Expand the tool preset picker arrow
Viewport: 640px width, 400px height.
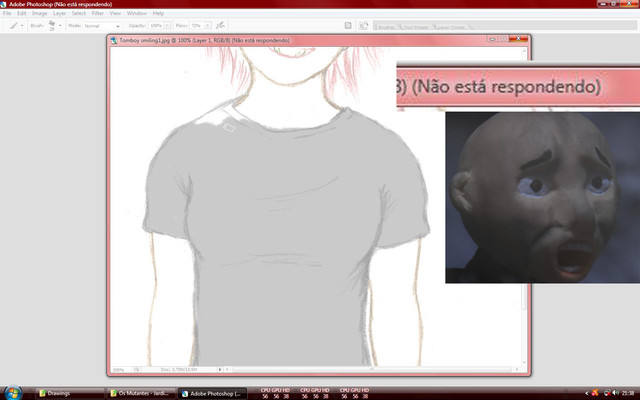pos(22,25)
